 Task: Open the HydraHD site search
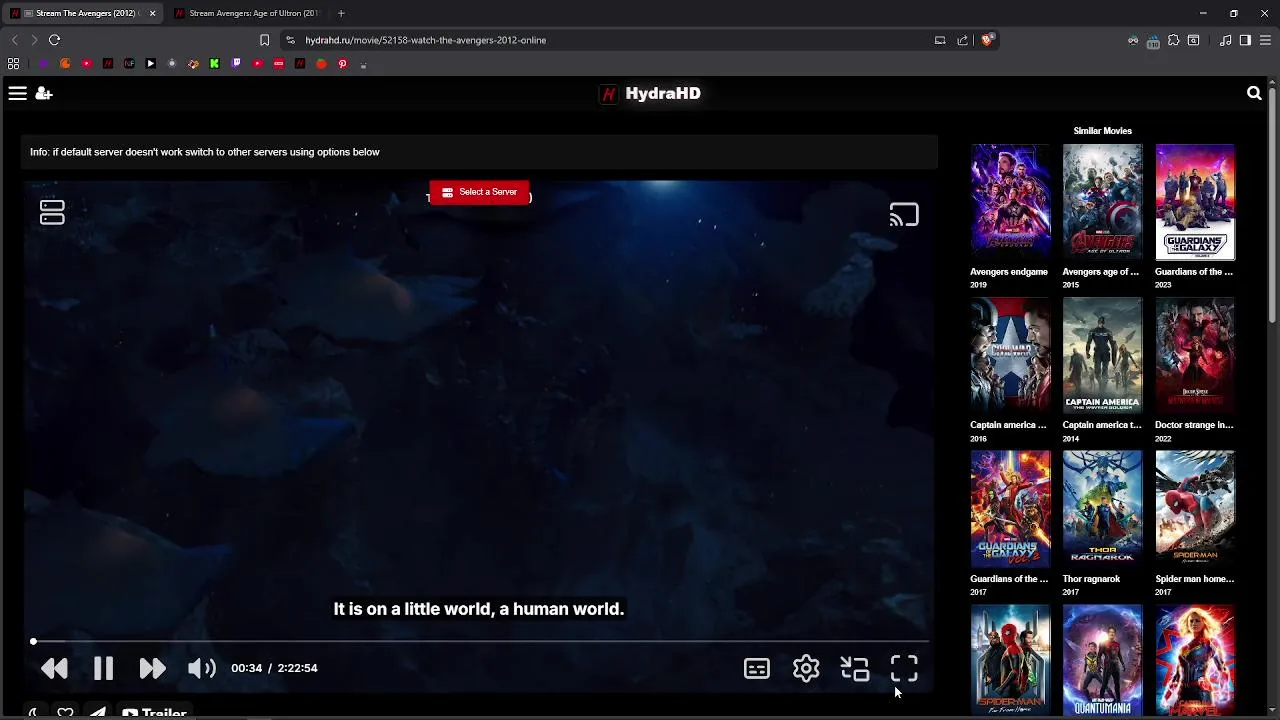[x=1254, y=93]
